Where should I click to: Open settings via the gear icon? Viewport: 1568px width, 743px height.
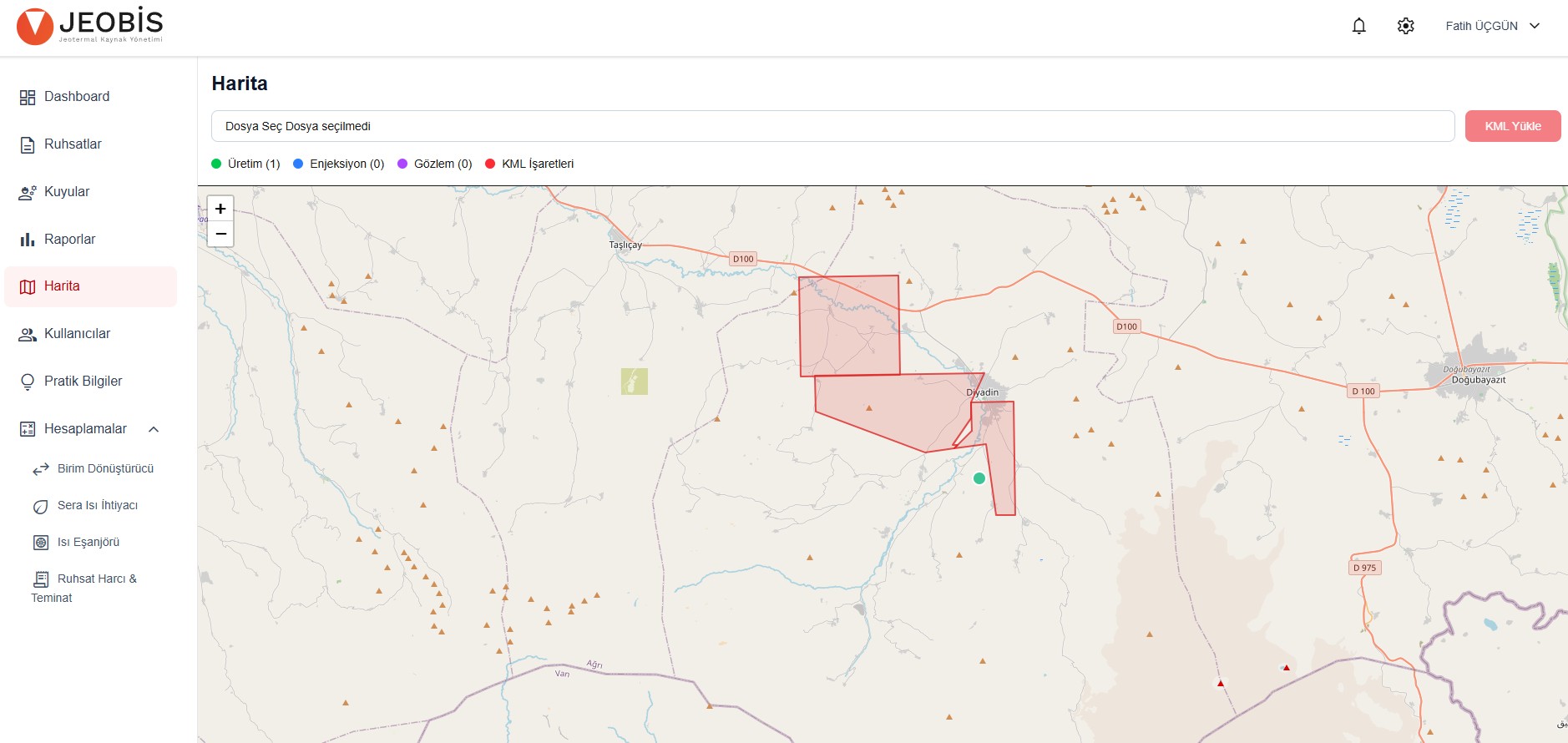(1405, 27)
